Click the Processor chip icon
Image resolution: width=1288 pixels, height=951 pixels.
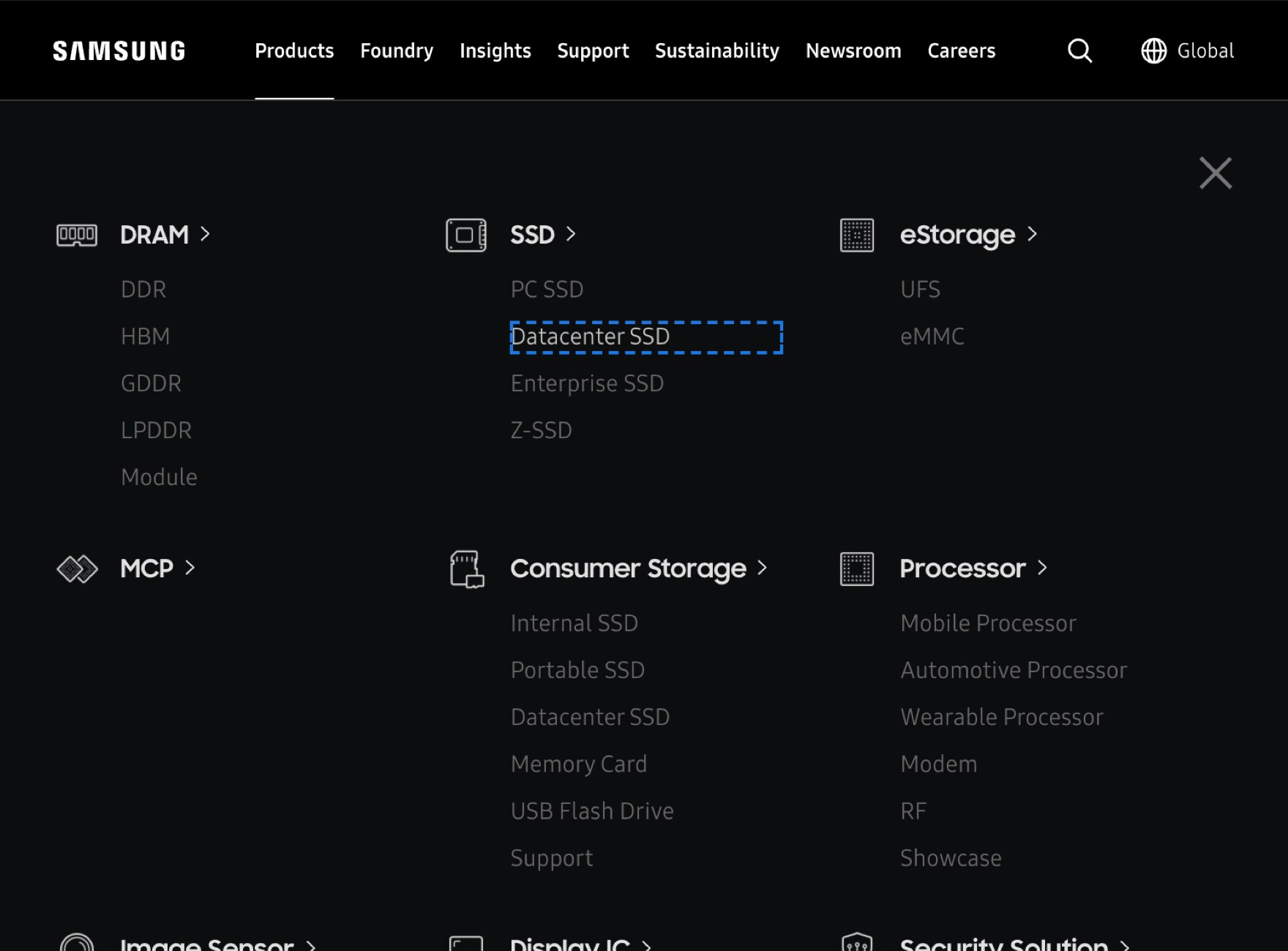pyautogui.click(x=857, y=568)
